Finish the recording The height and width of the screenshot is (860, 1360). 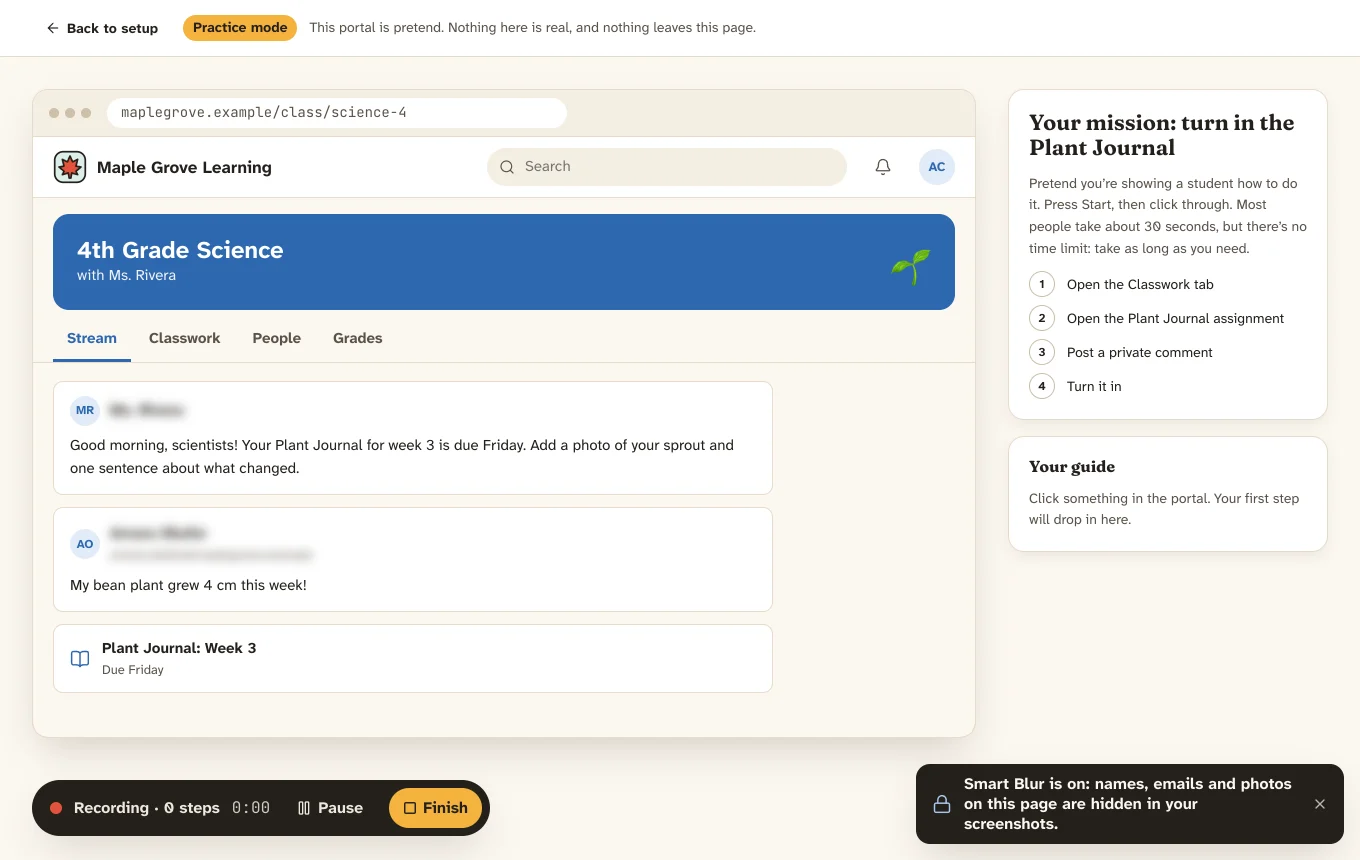[x=435, y=808]
